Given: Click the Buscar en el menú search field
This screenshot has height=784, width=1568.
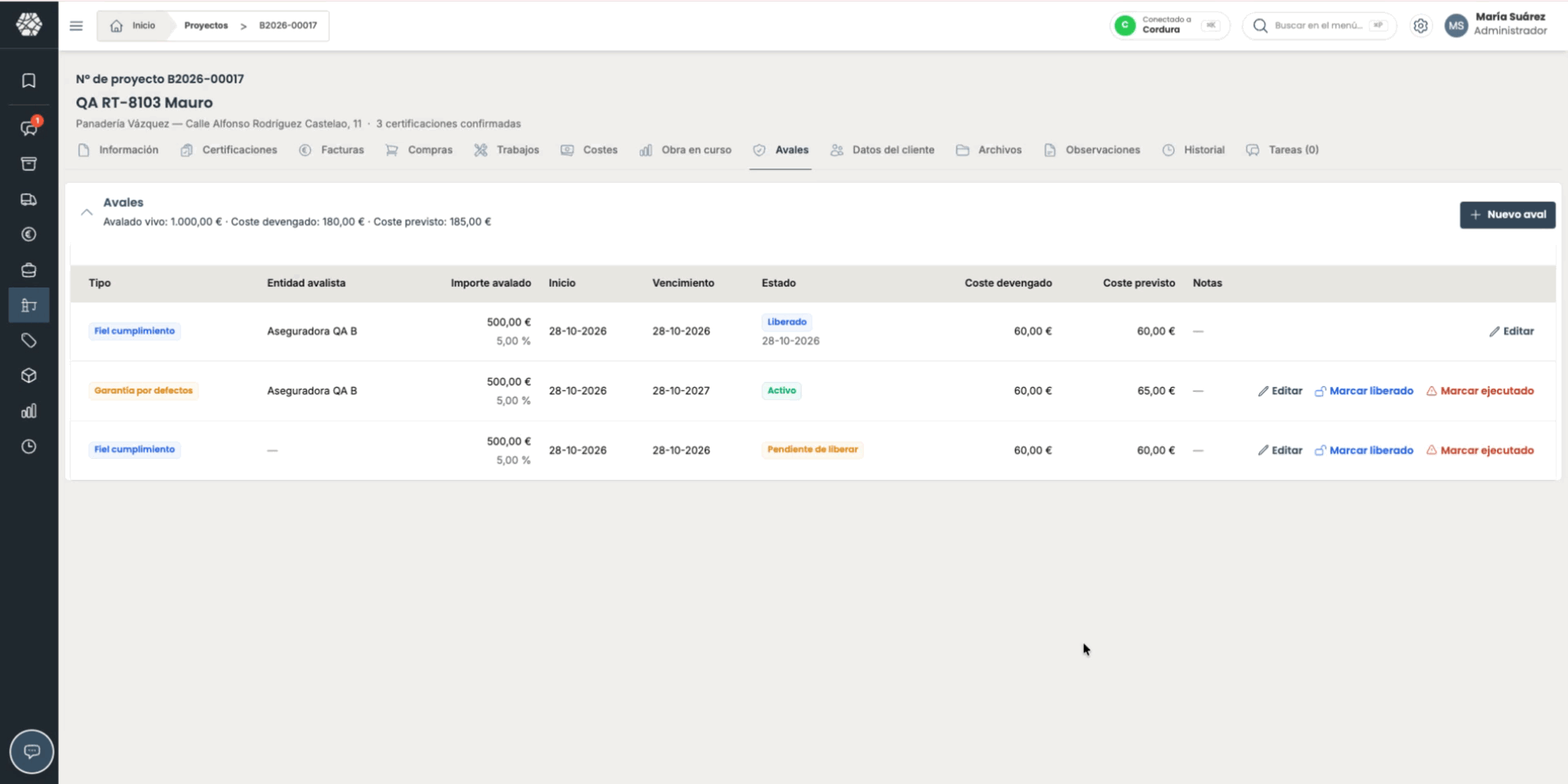Looking at the screenshot, I should [1319, 25].
